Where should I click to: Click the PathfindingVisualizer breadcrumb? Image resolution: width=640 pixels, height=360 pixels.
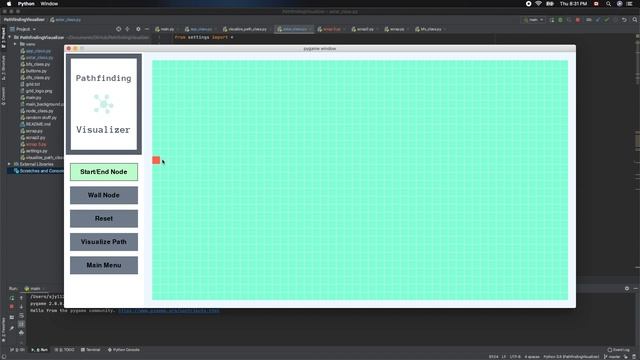24,20
